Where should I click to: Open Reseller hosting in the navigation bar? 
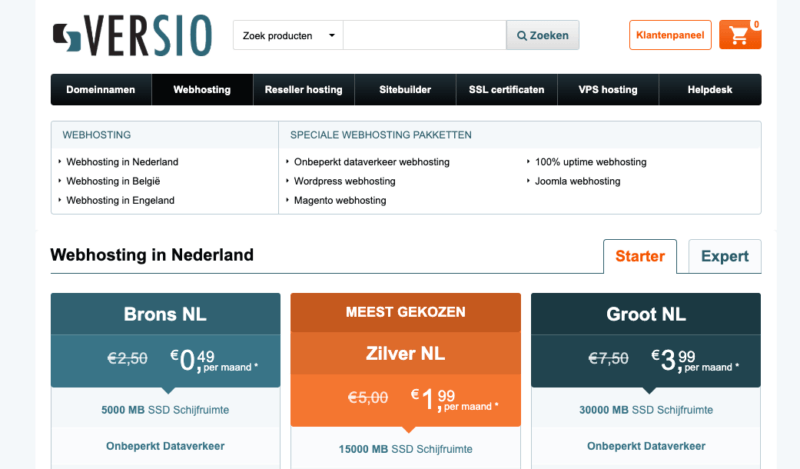coord(304,90)
